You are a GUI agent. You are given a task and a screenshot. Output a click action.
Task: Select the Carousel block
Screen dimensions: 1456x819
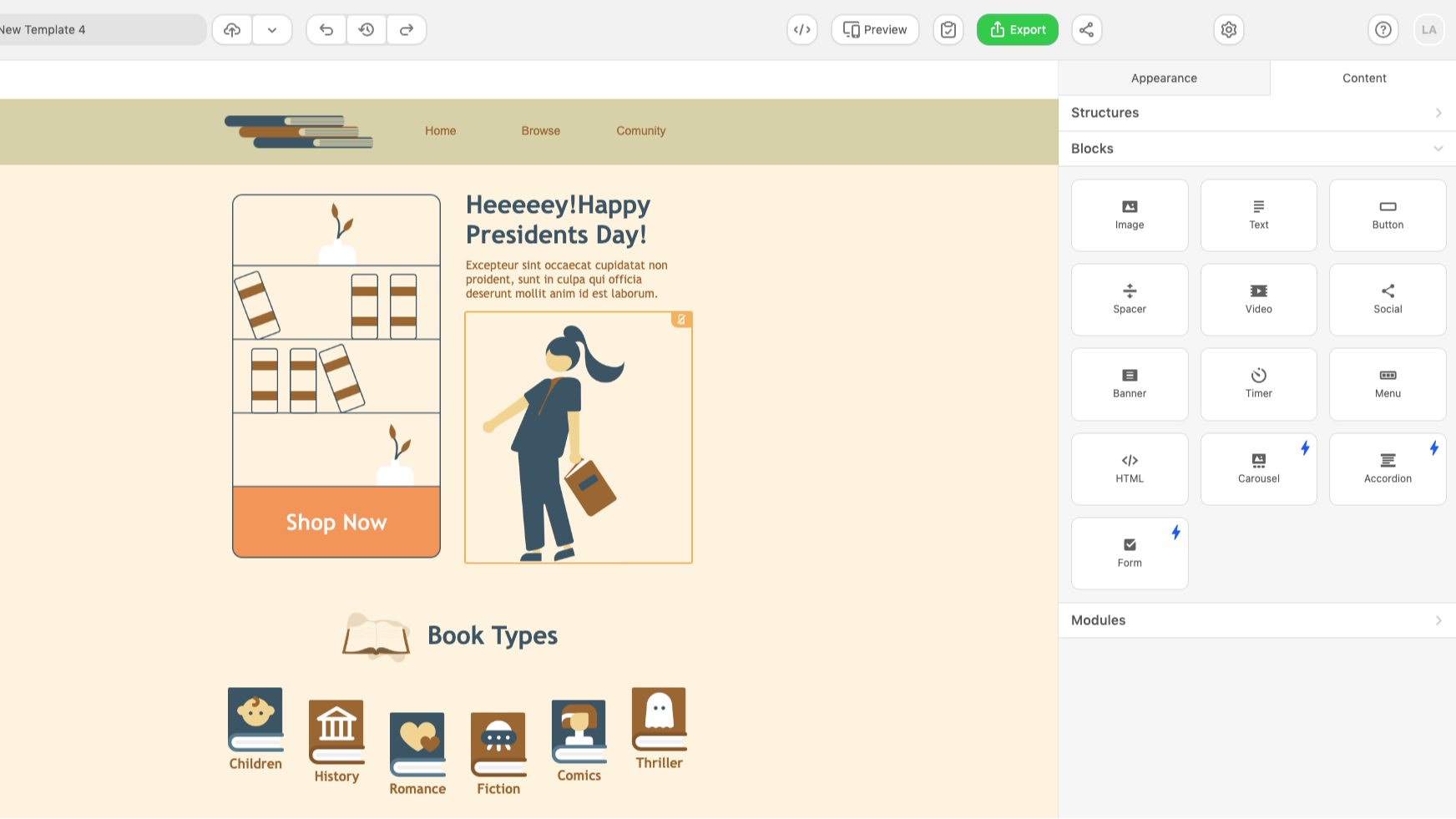pos(1258,468)
